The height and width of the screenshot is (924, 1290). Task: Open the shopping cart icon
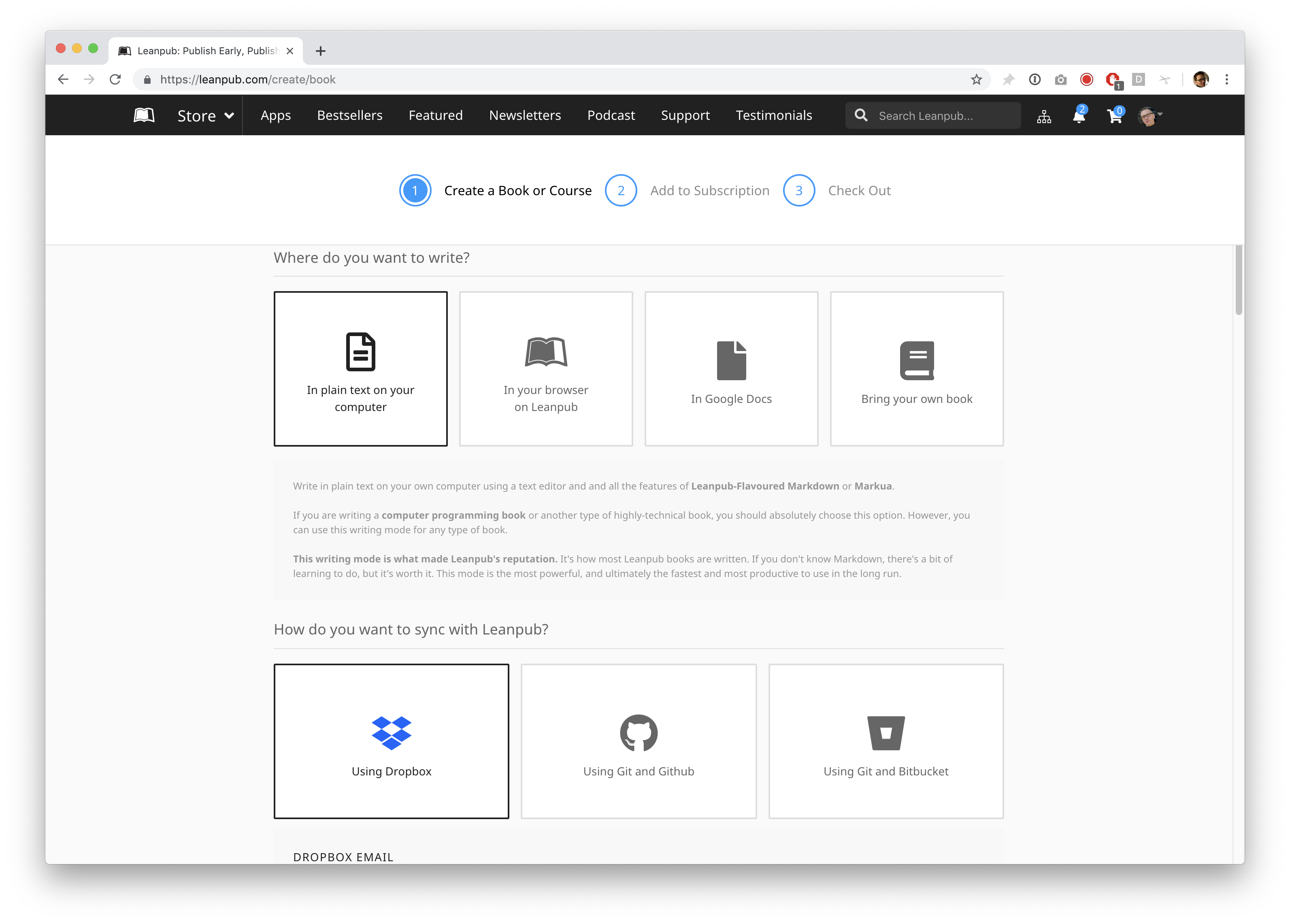coord(1115,115)
